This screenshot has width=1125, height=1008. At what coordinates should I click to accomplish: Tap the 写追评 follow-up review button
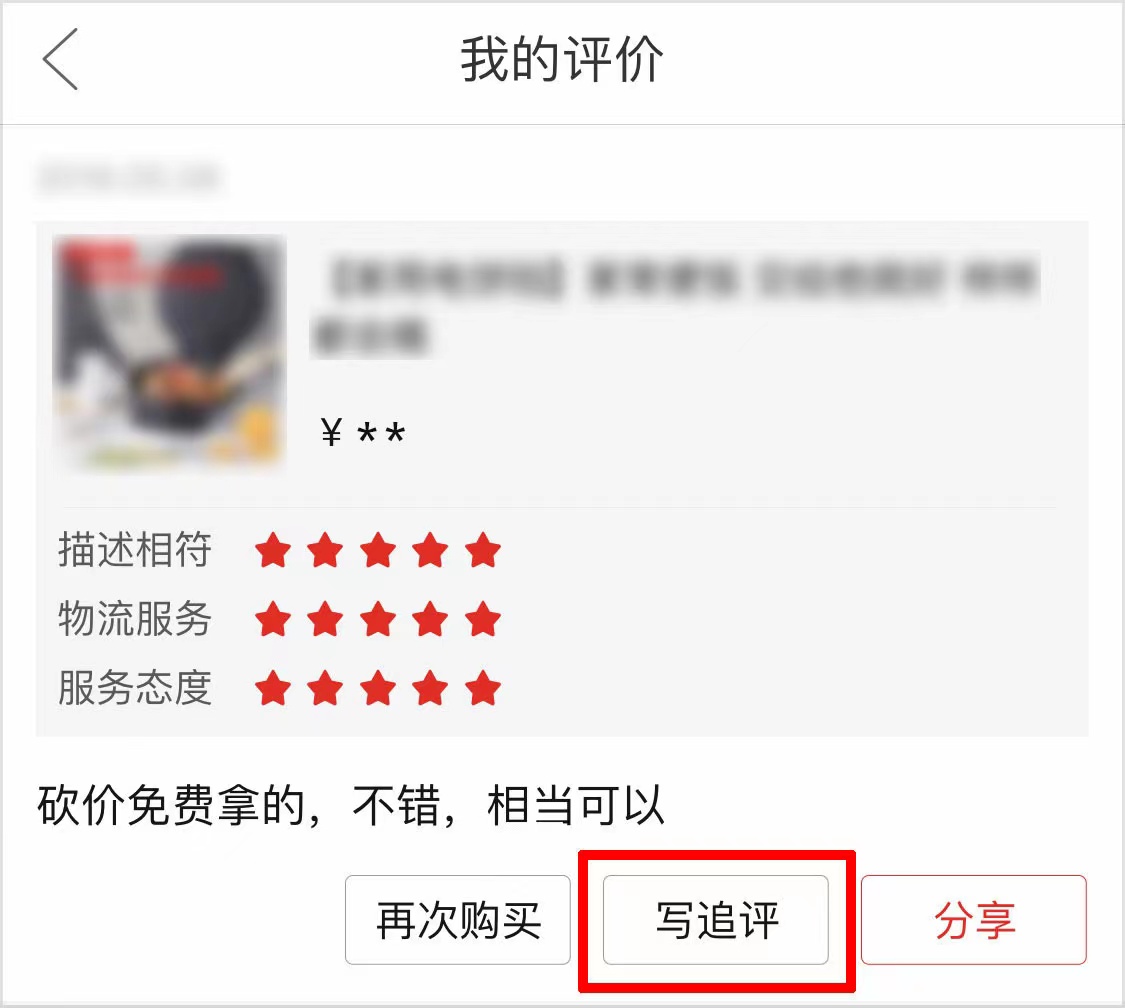tap(715, 920)
